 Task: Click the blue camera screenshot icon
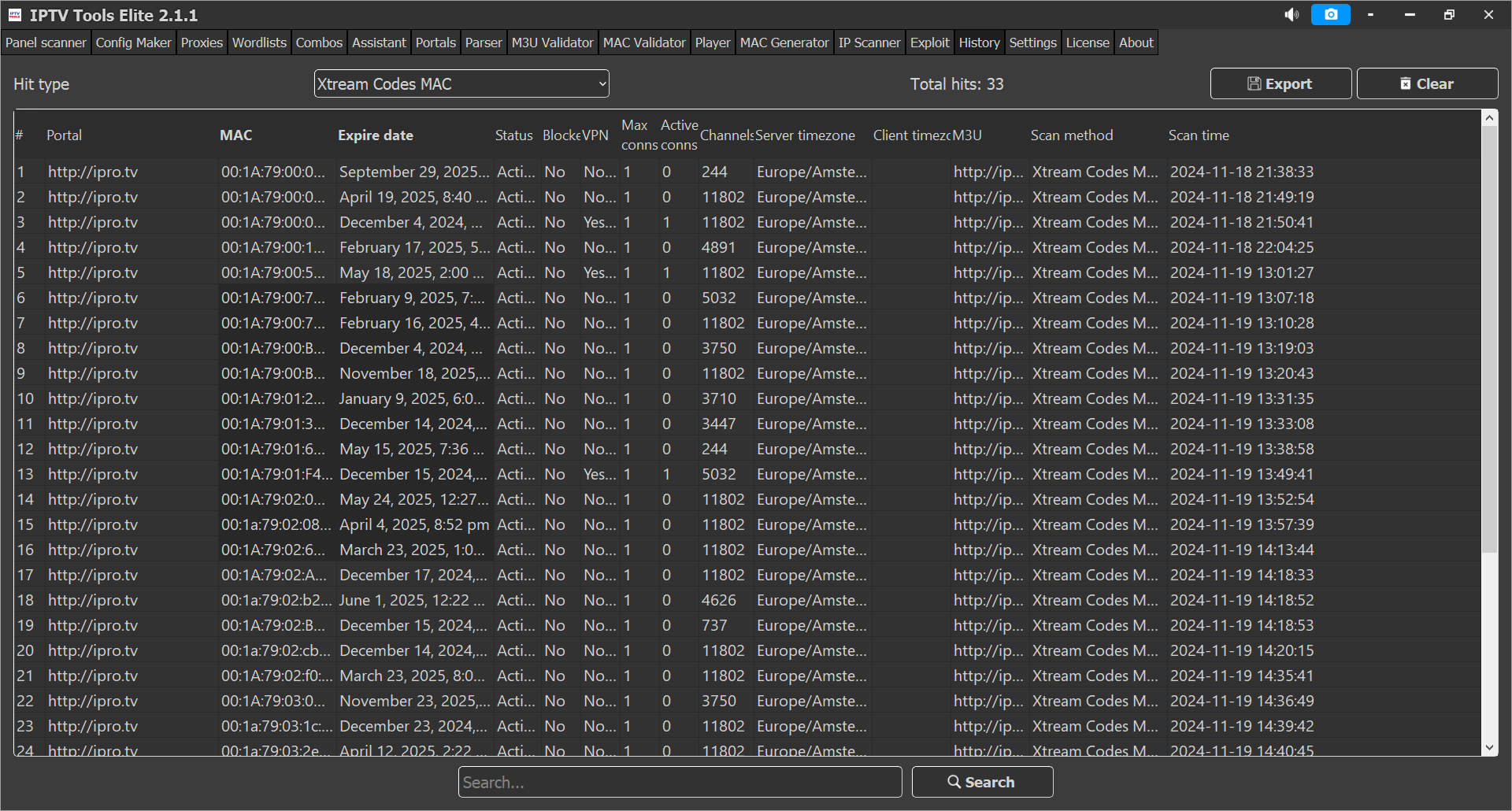(1331, 15)
